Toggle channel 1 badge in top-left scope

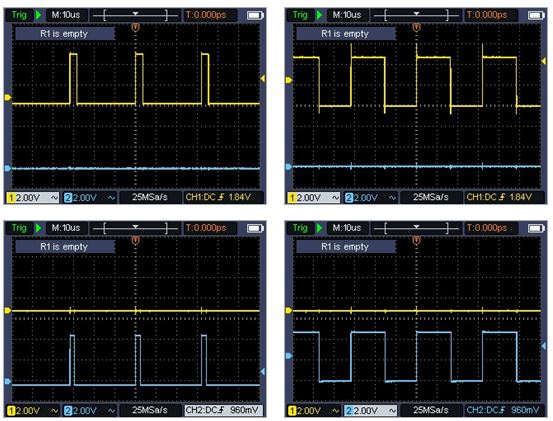(x=11, y=198)
